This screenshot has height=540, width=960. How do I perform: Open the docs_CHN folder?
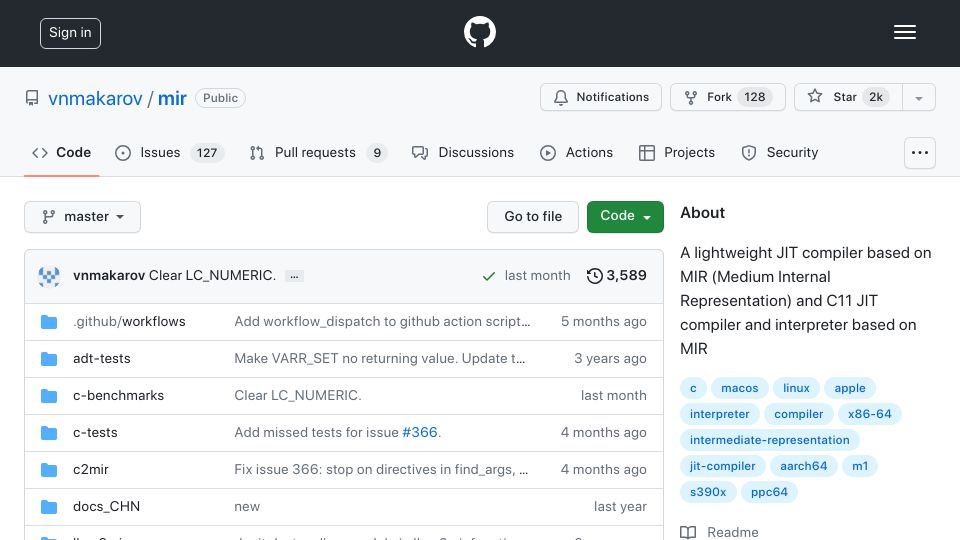click(107, 506)
